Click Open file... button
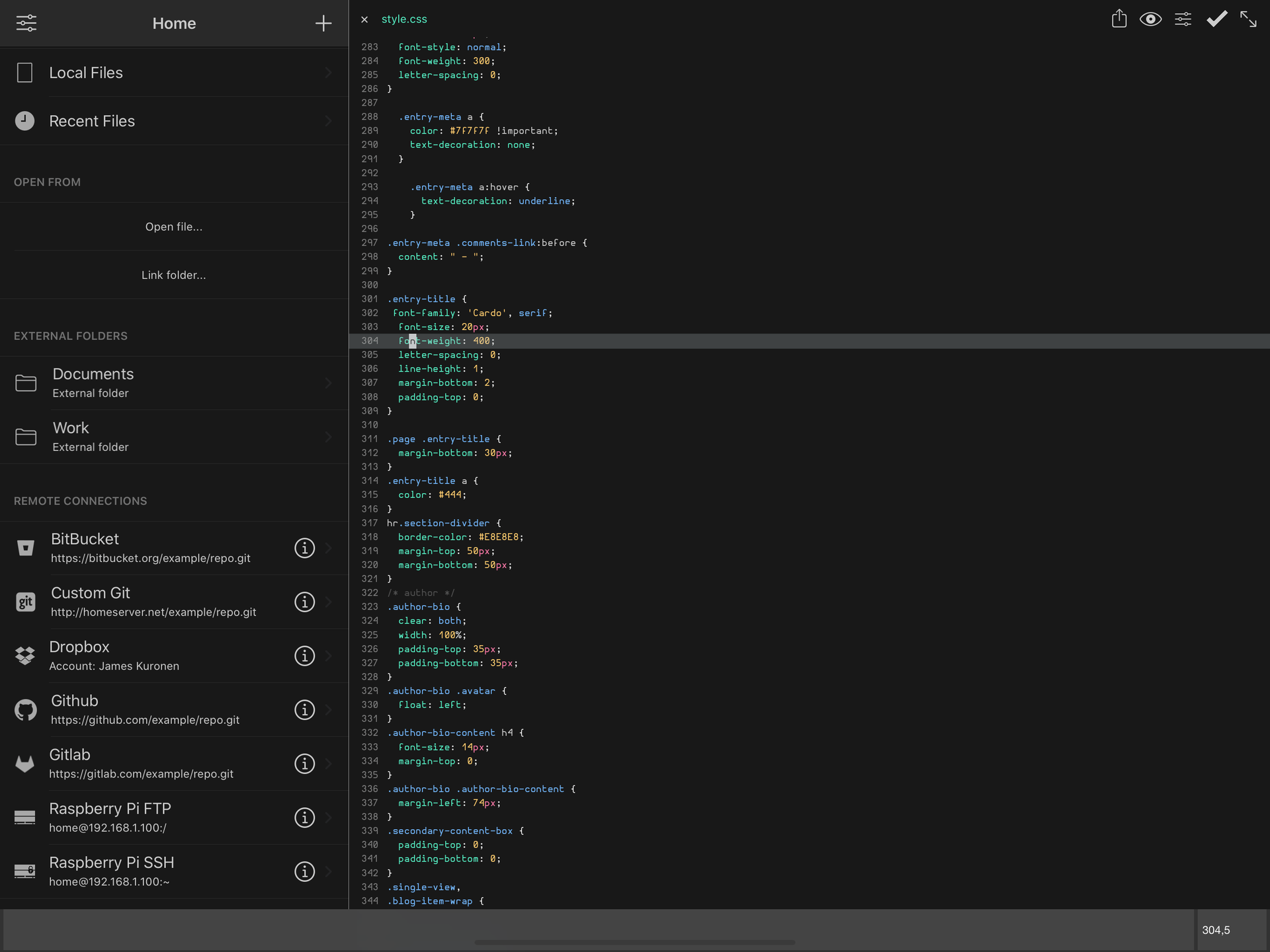 (173, 227)
